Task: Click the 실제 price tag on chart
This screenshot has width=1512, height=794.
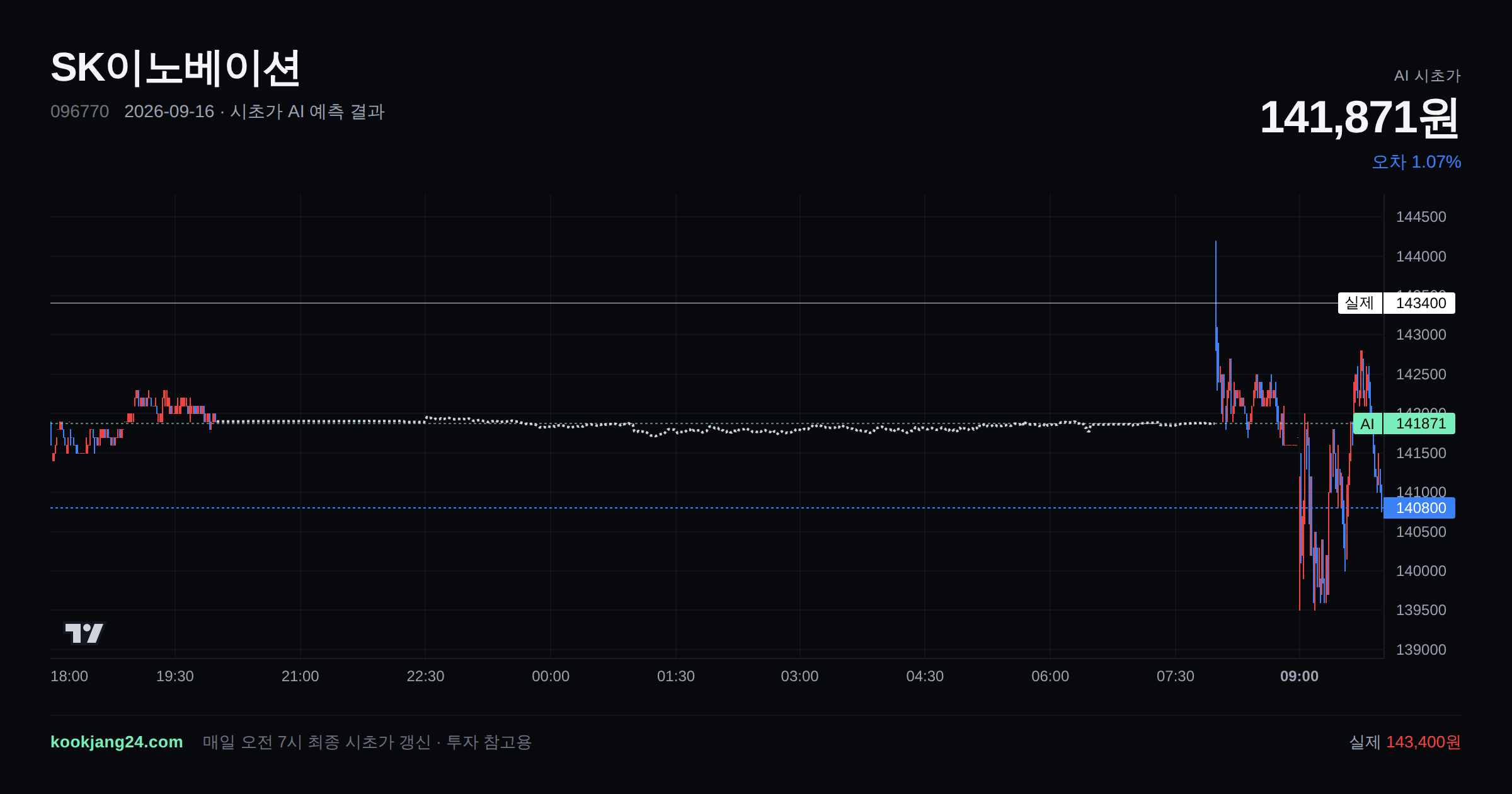Action: [1360, 303]
